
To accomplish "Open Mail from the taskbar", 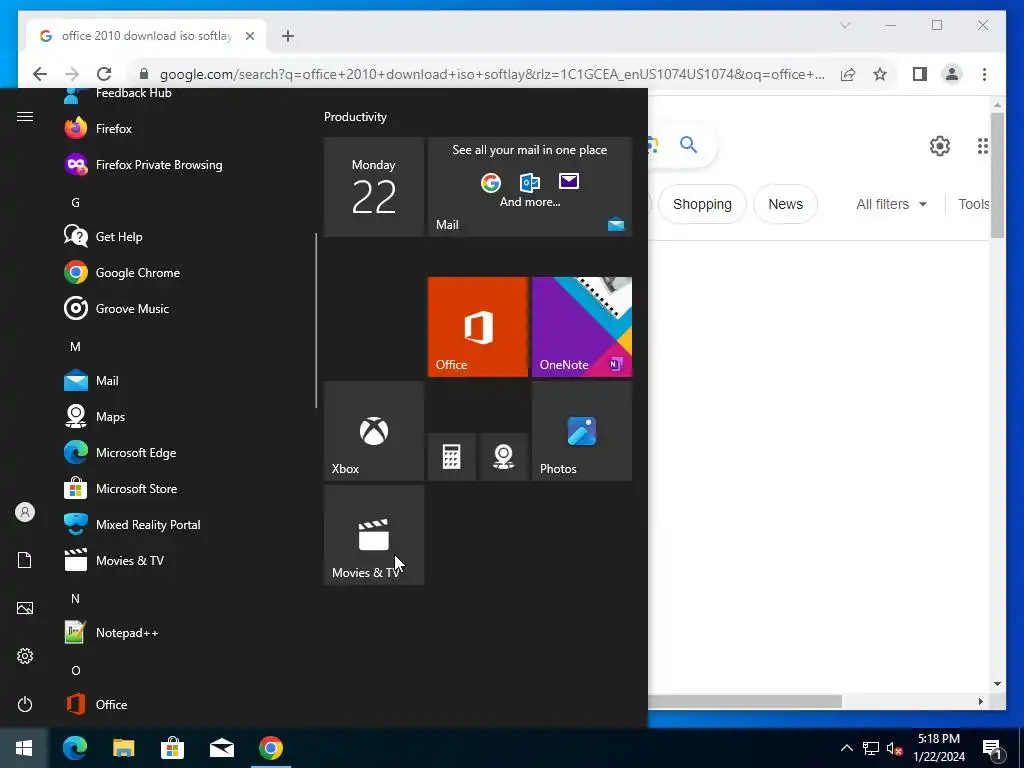I will pos(222,748).
